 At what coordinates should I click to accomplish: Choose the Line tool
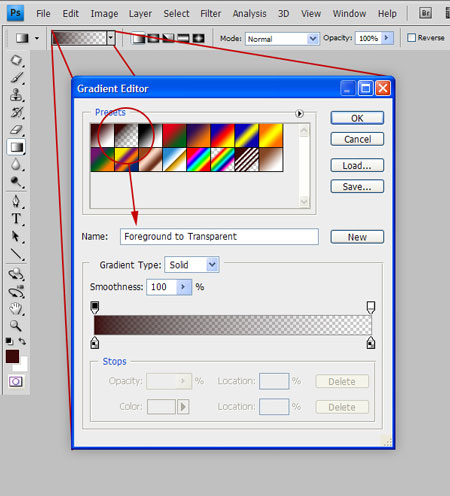pos(16,254)
